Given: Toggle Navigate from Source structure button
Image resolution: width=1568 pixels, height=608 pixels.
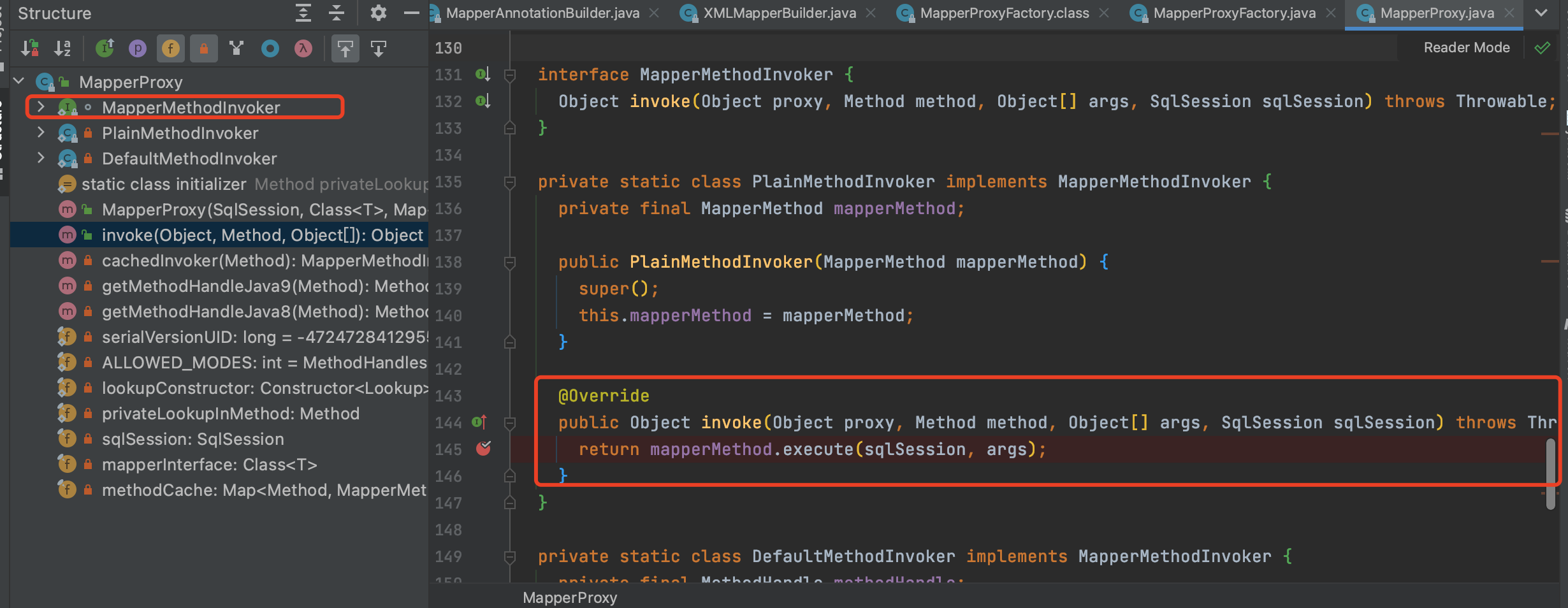Looking at the screenshot, I should click(x=379, y=48).
